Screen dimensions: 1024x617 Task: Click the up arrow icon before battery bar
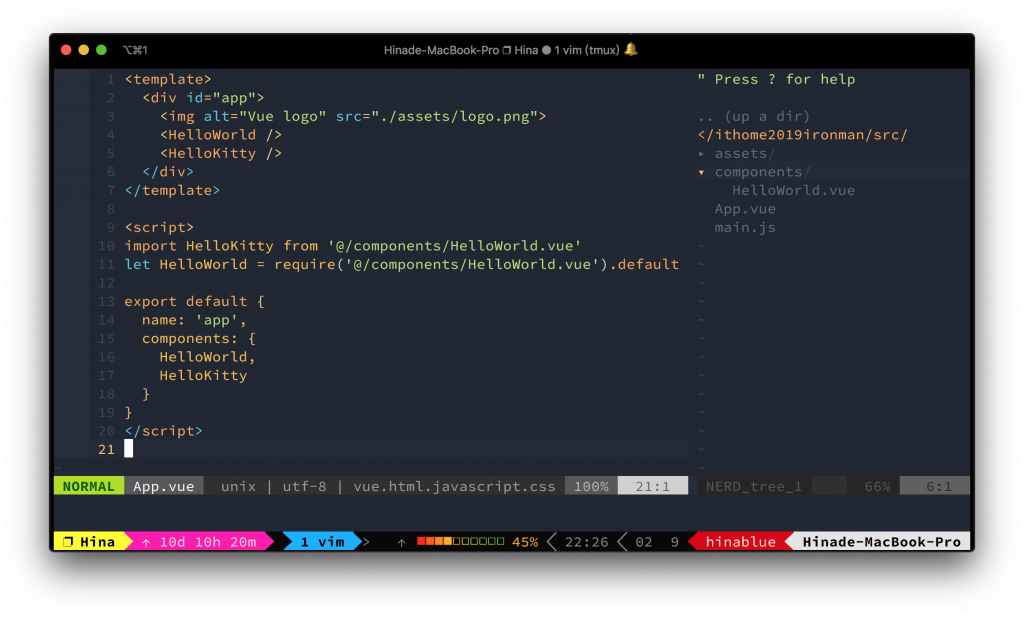pyautogui.click(x=401, y=543)
